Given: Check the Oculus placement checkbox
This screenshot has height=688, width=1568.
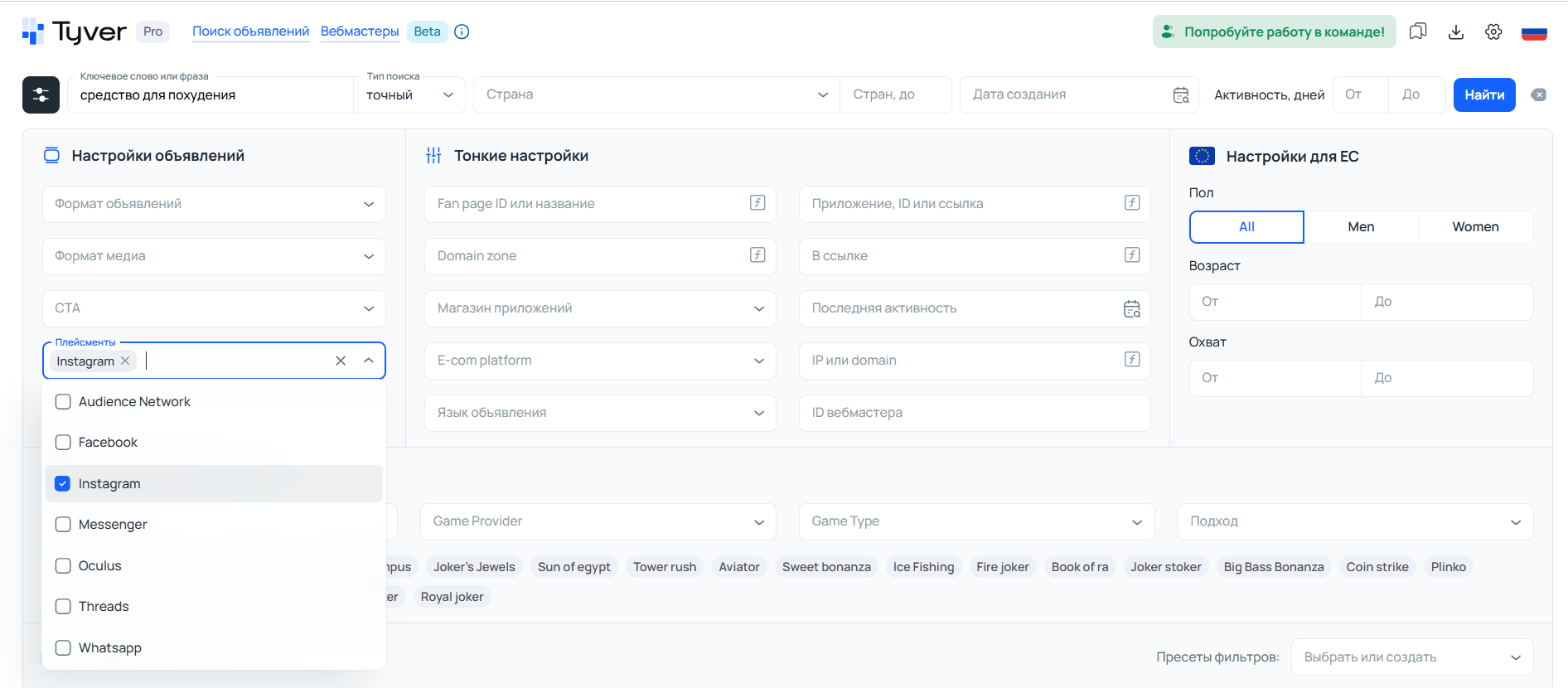Looking at the screenshot, I should [x=63, y=566].
